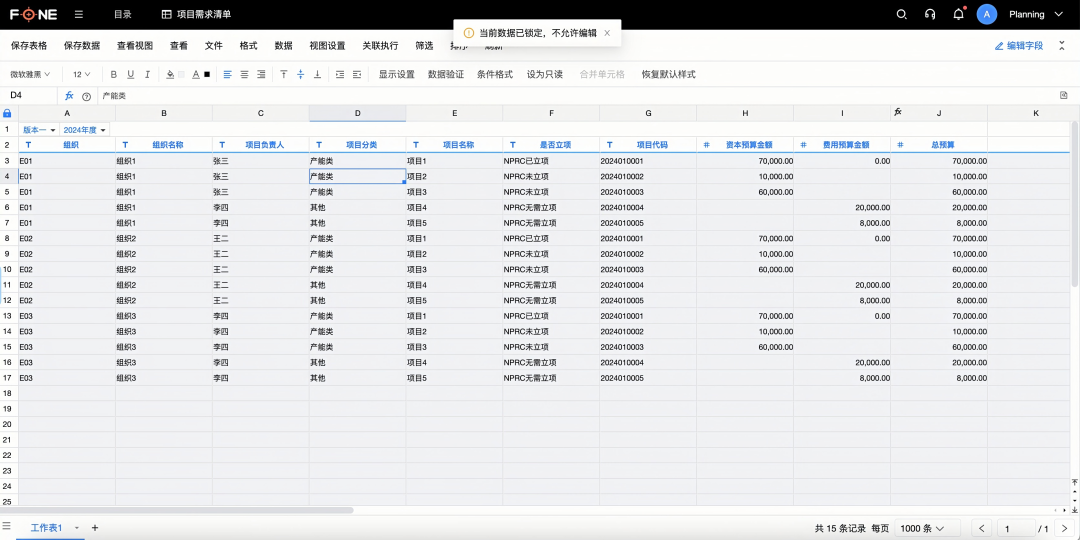Click the font color A icon
The image size is (1080, 540).
click(x=196, y=74)
